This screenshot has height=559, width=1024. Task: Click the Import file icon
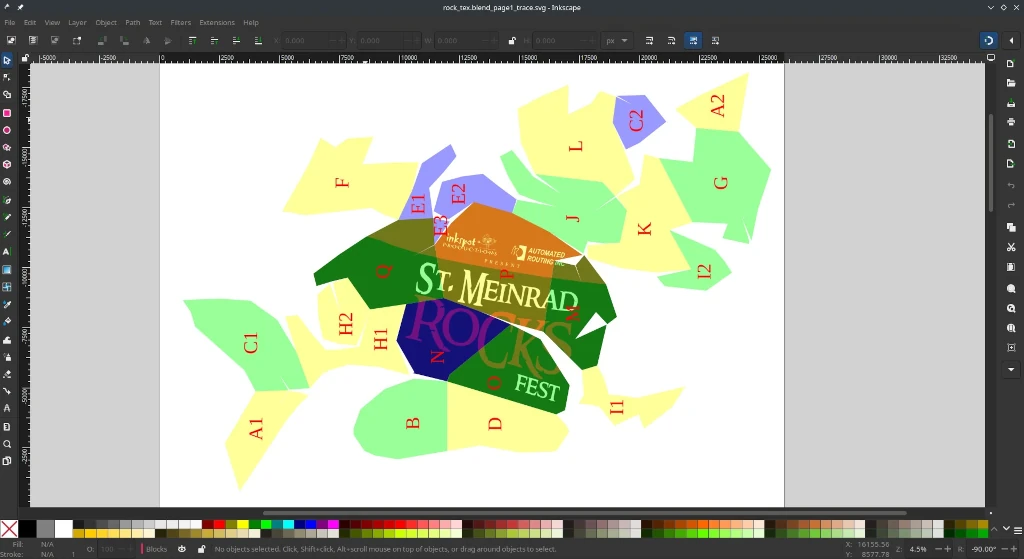coord(1011,144)
